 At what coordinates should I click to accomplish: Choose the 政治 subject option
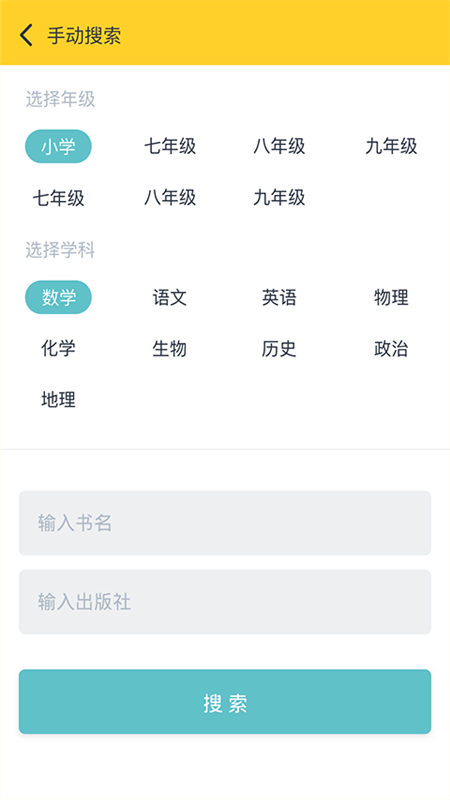(x=391, y=348)
